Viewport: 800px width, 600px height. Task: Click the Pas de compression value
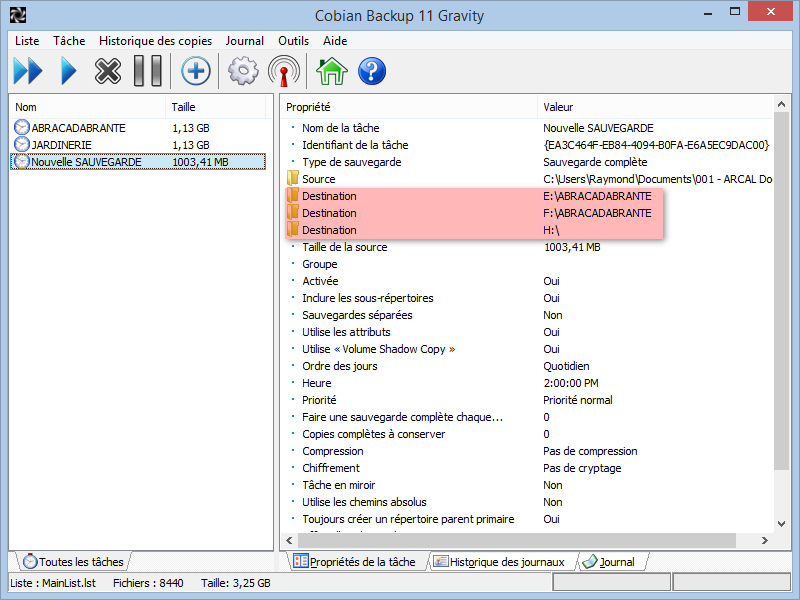tap(590, 451)
